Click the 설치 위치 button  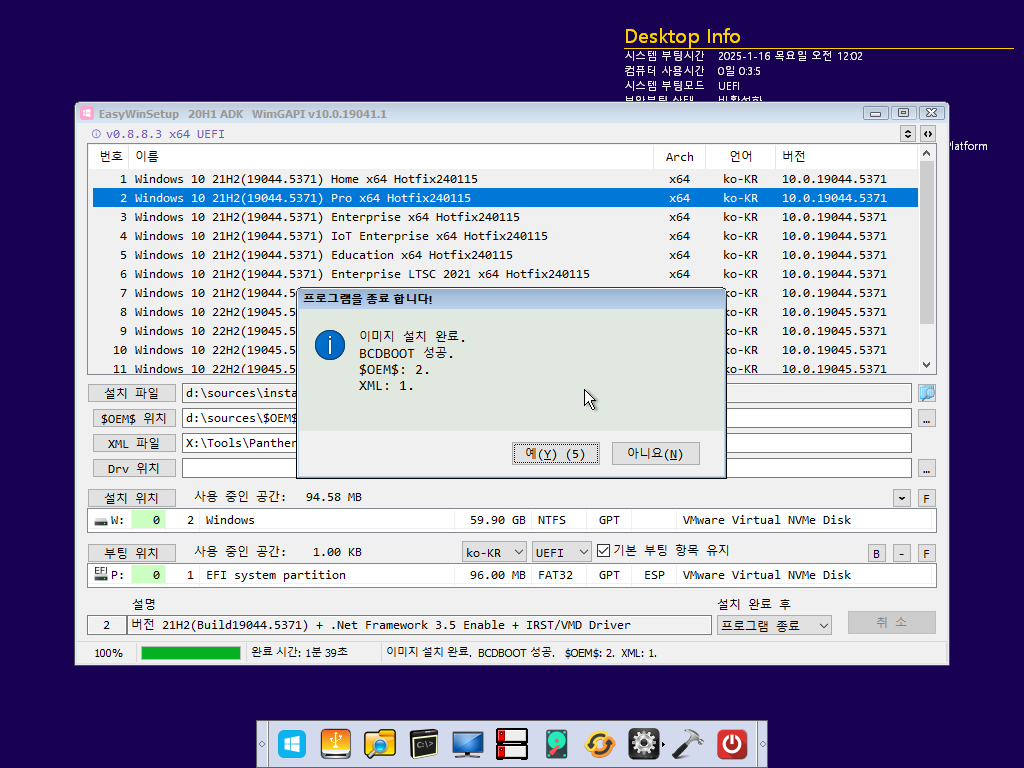132,498
